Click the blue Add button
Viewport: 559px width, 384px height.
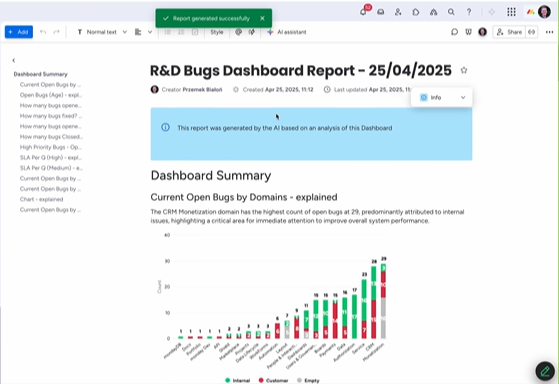click(19, 32)
